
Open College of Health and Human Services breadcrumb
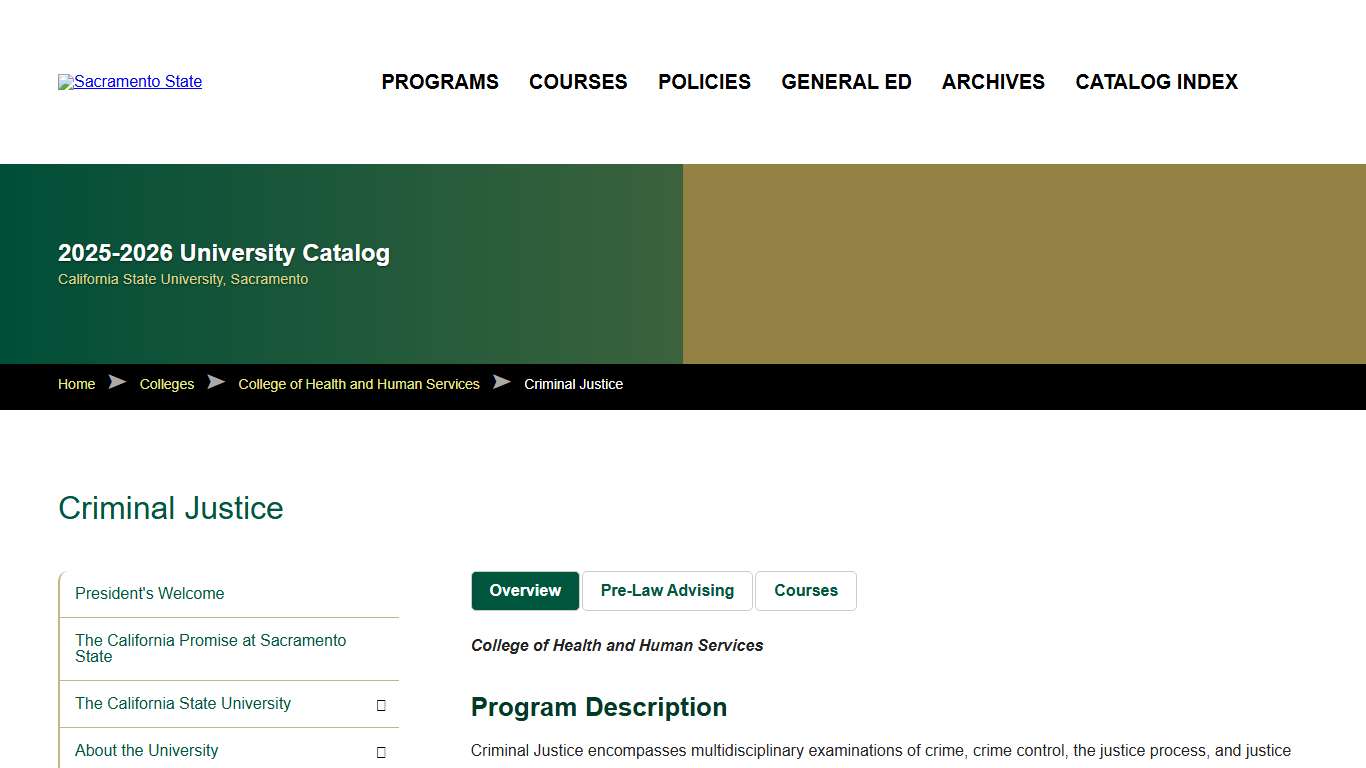pos(358,383)
